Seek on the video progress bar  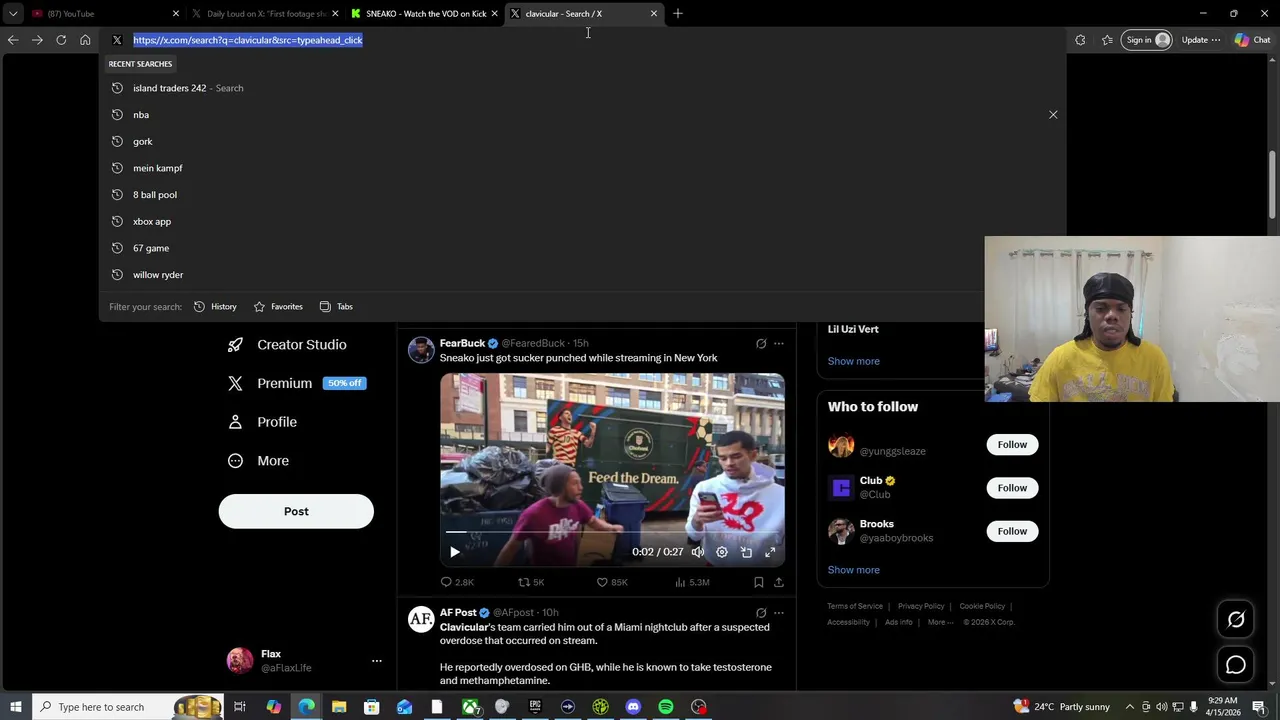[612, 532]
